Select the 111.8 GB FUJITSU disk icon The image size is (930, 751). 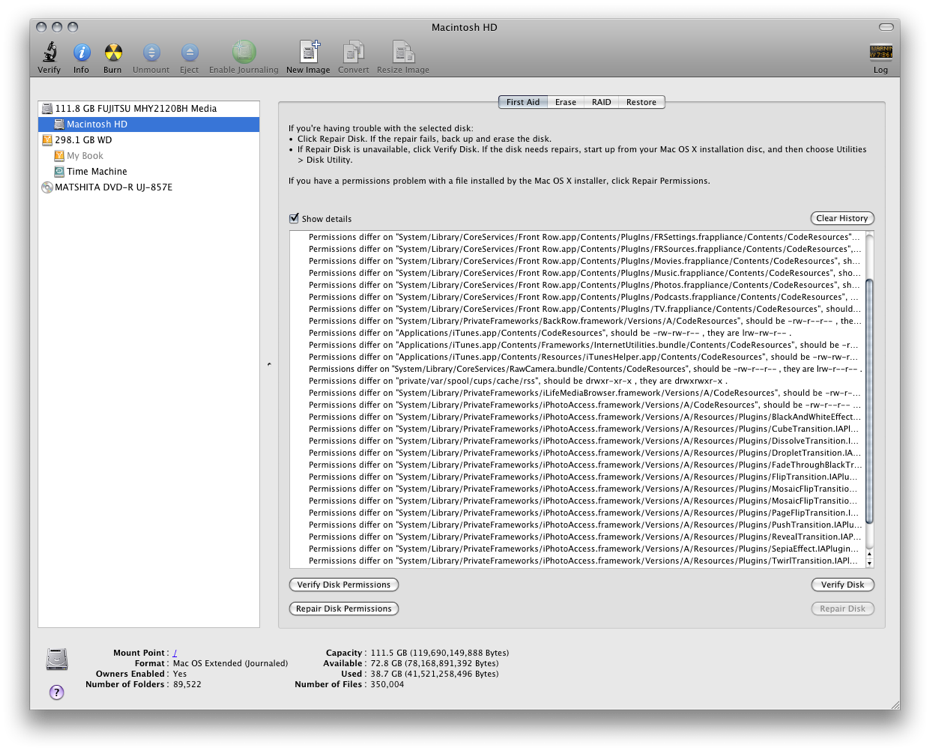coord(47,109)
